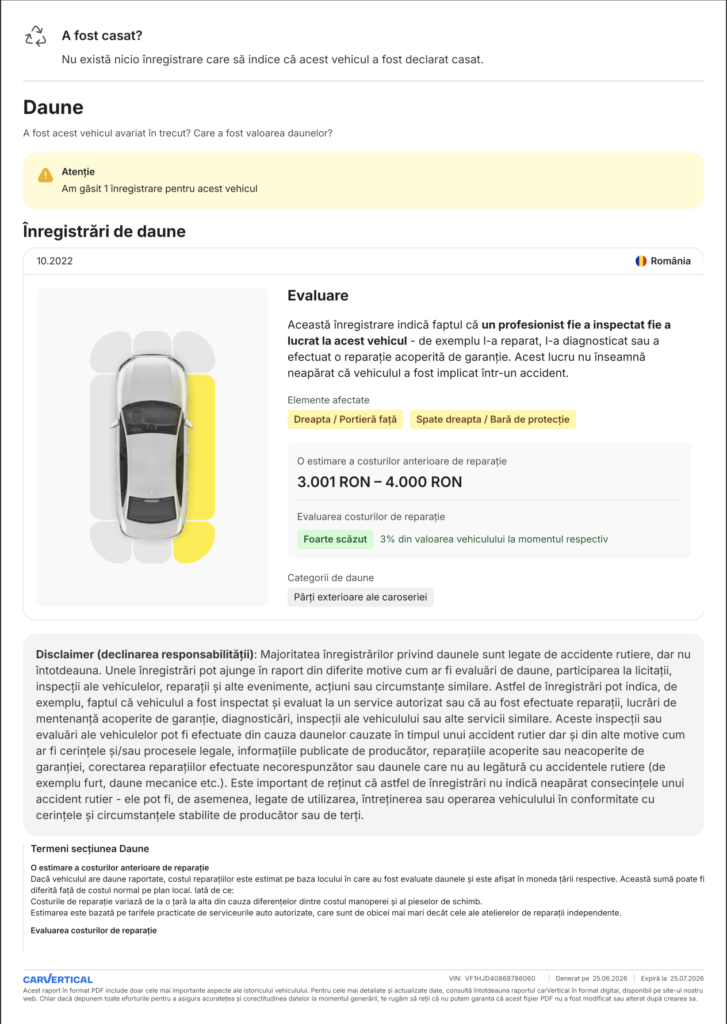Click the carVertical logo in footer
The width and height of the screenshot is (727, 1024).
click(x=57, y=979)
